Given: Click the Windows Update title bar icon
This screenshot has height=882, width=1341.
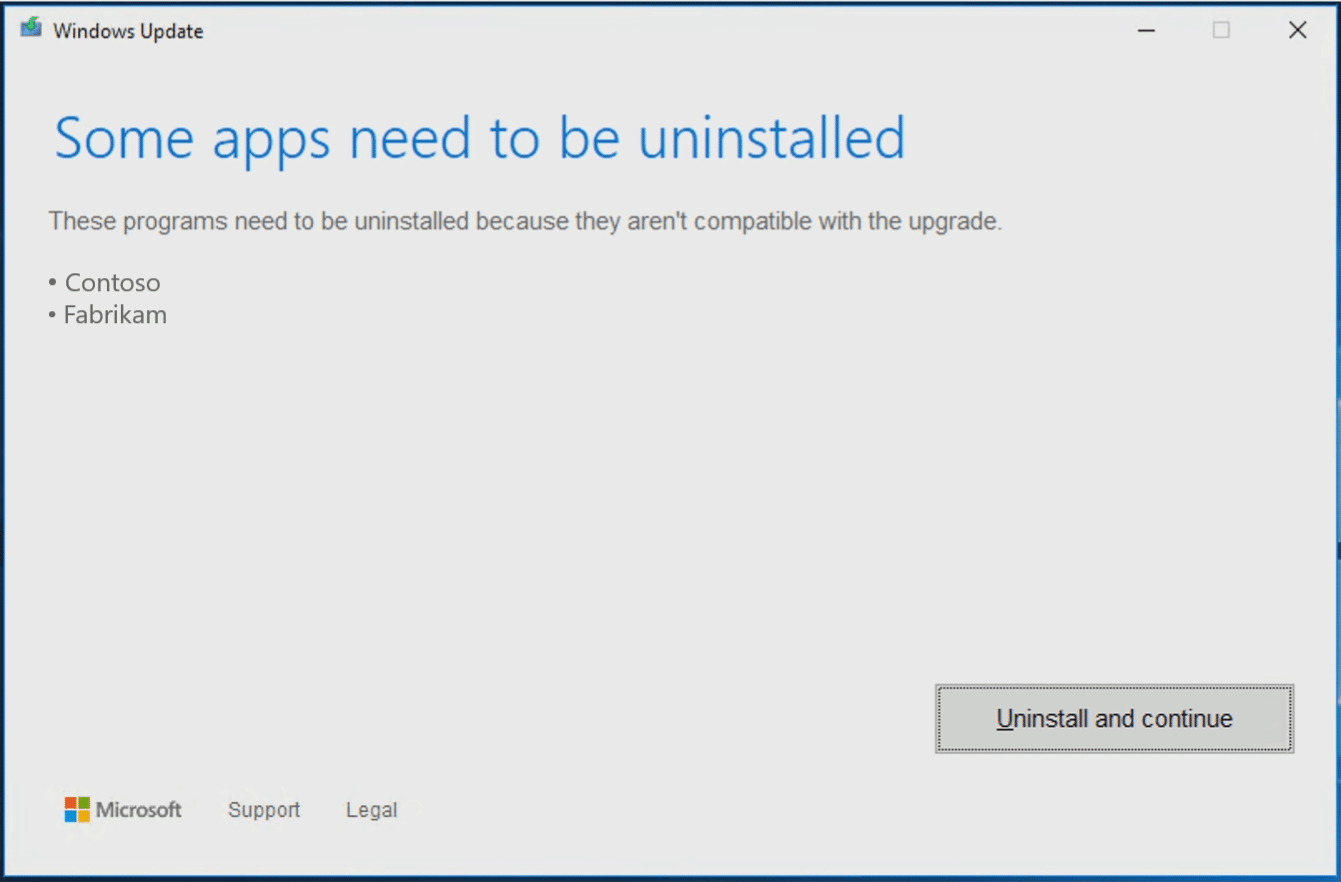Looking at the screenshot, I should pos(31,29).
